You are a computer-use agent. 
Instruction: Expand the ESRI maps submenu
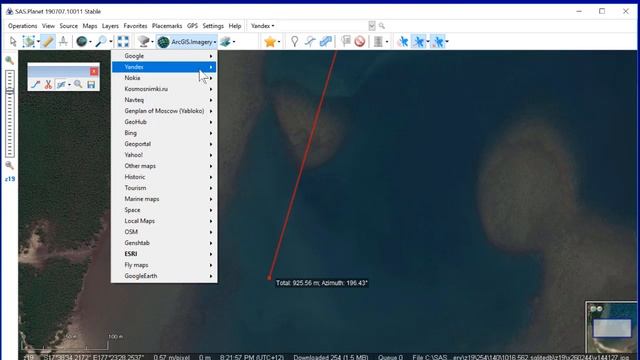(x=164, y=254)
